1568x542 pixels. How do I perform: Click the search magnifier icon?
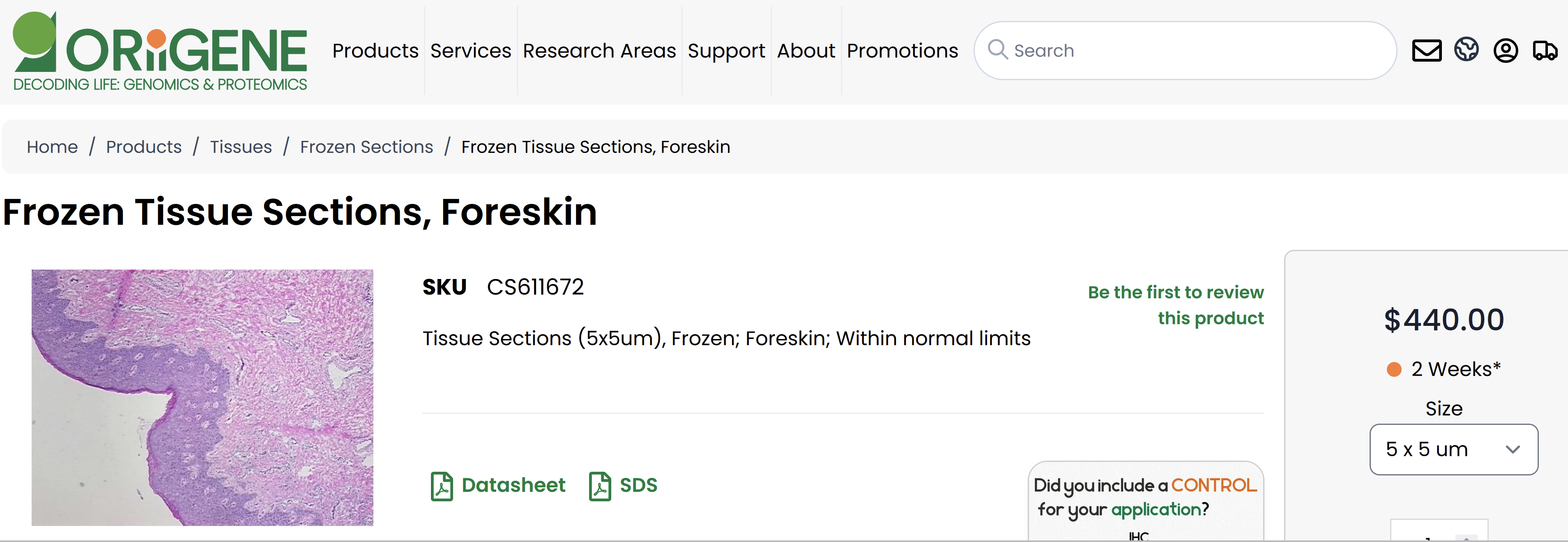[x=997, y=49]
